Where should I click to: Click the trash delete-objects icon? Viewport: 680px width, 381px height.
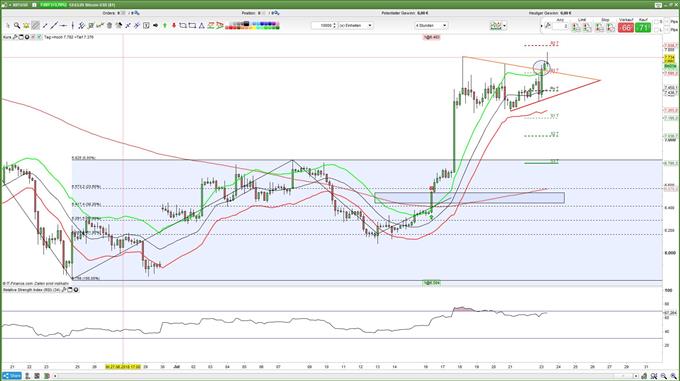pos(109,26)
